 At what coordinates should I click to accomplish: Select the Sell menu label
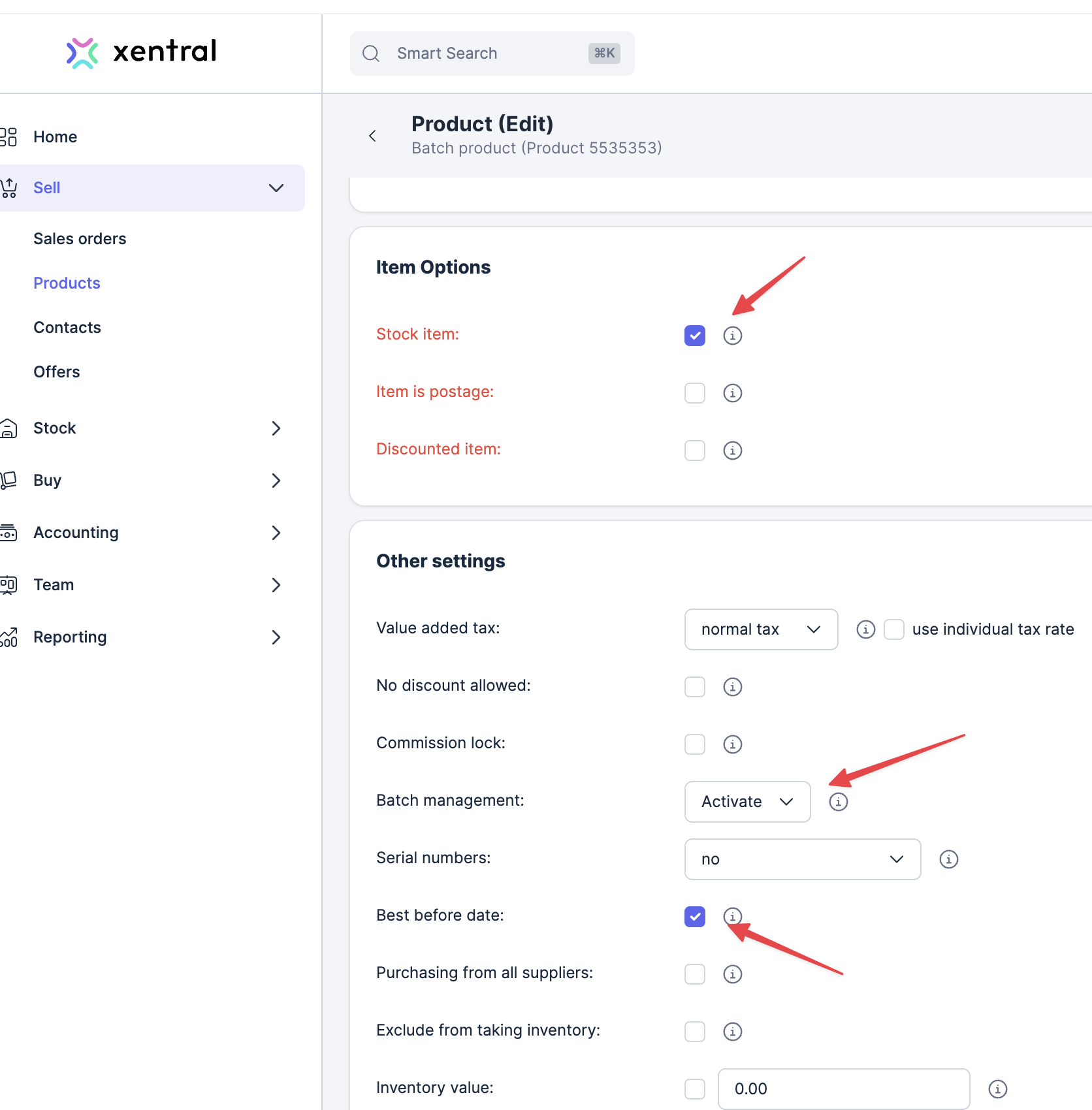point(47,188)
